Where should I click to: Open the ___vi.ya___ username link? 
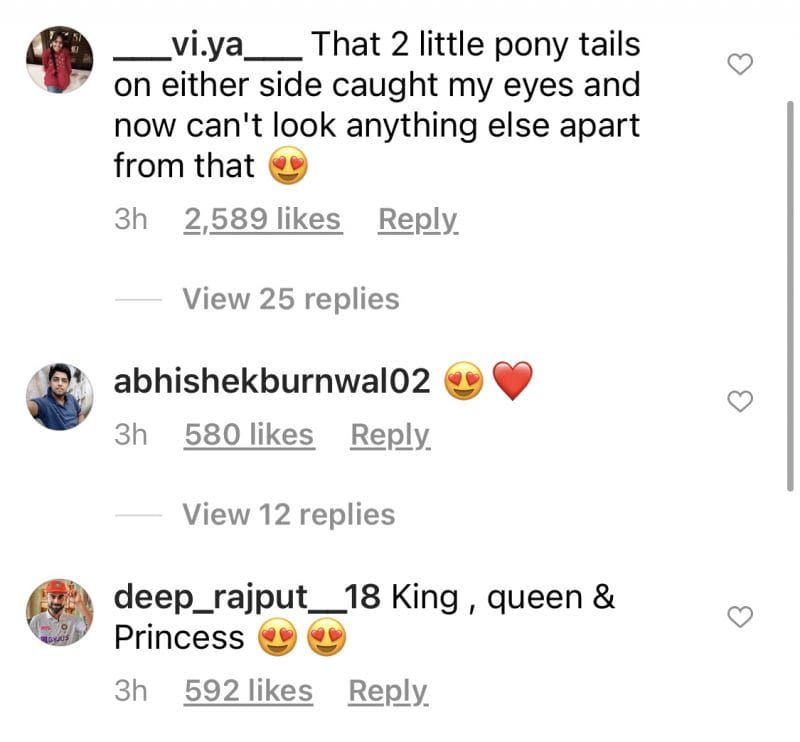[208, 45]
